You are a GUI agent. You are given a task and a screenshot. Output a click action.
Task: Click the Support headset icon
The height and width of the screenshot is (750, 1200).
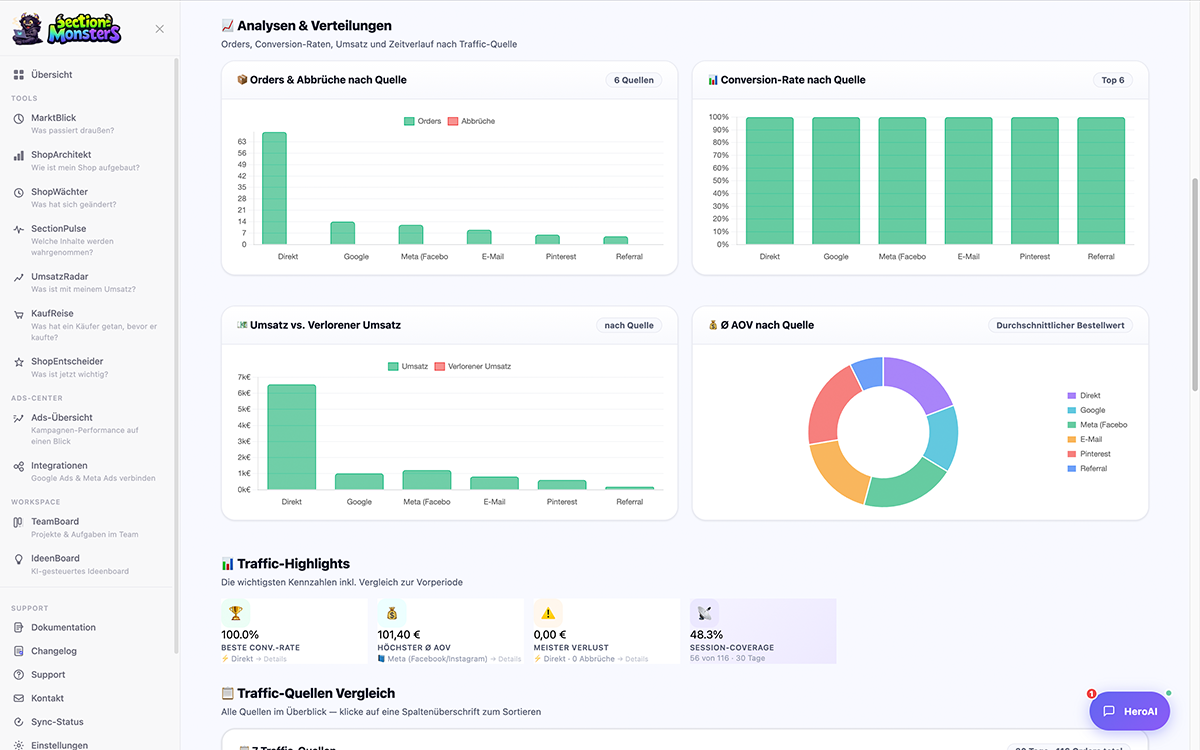pyautogui.click(x=19, y=675)
